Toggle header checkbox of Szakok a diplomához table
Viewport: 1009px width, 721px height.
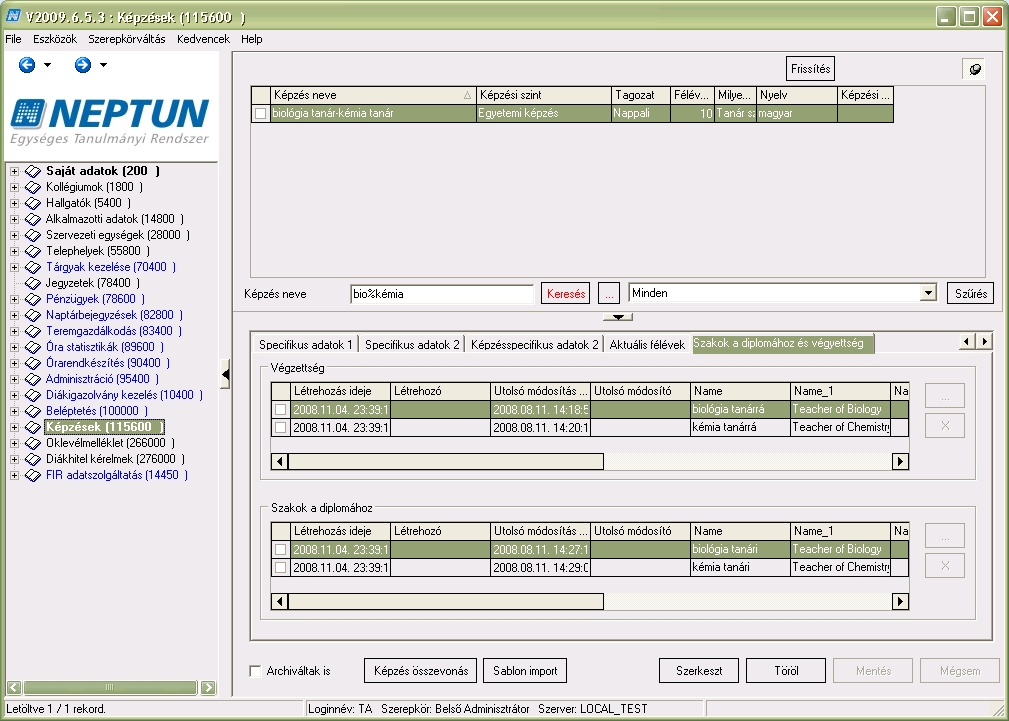[281, 532]
